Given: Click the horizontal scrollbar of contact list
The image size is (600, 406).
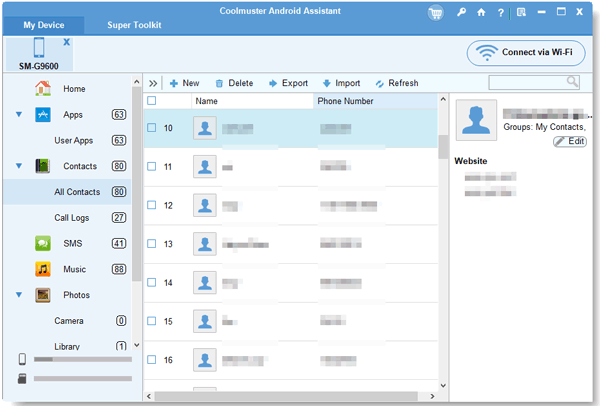Looking at the screenshot, I should (286, 396).
